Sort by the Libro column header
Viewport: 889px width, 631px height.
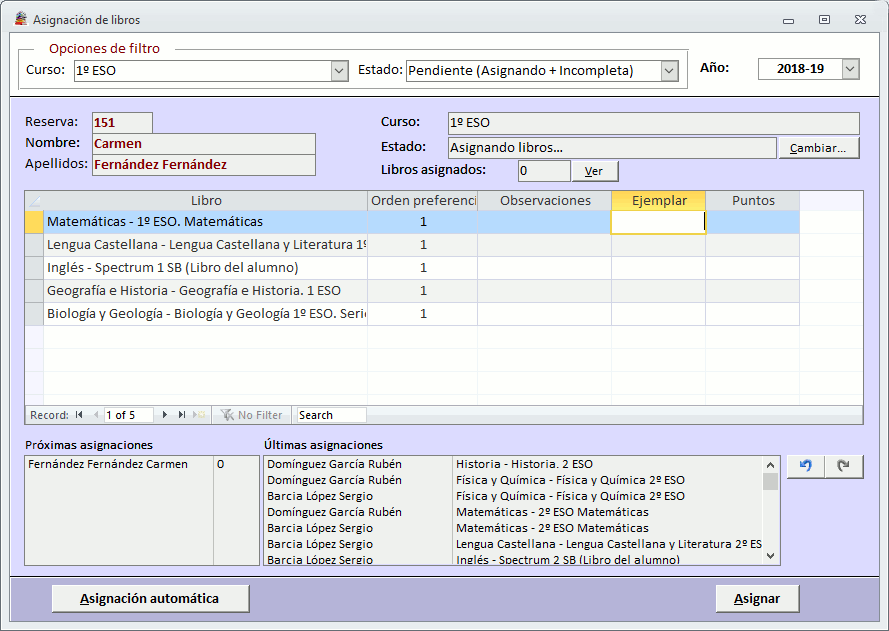pyautogui.click(x=205, y=201)
